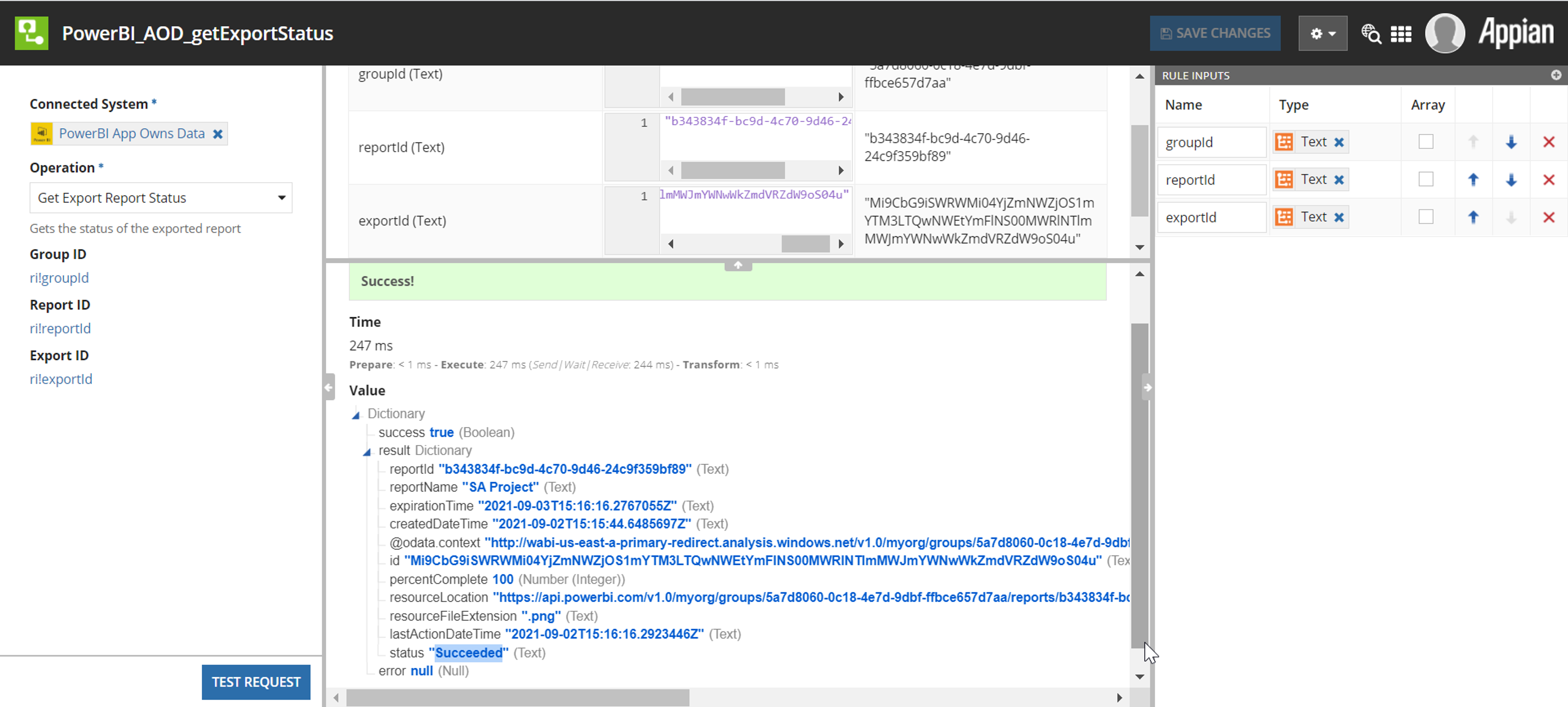Click the result pane vertical scrollbar

pyautogui.click(x=1140, y=485)
